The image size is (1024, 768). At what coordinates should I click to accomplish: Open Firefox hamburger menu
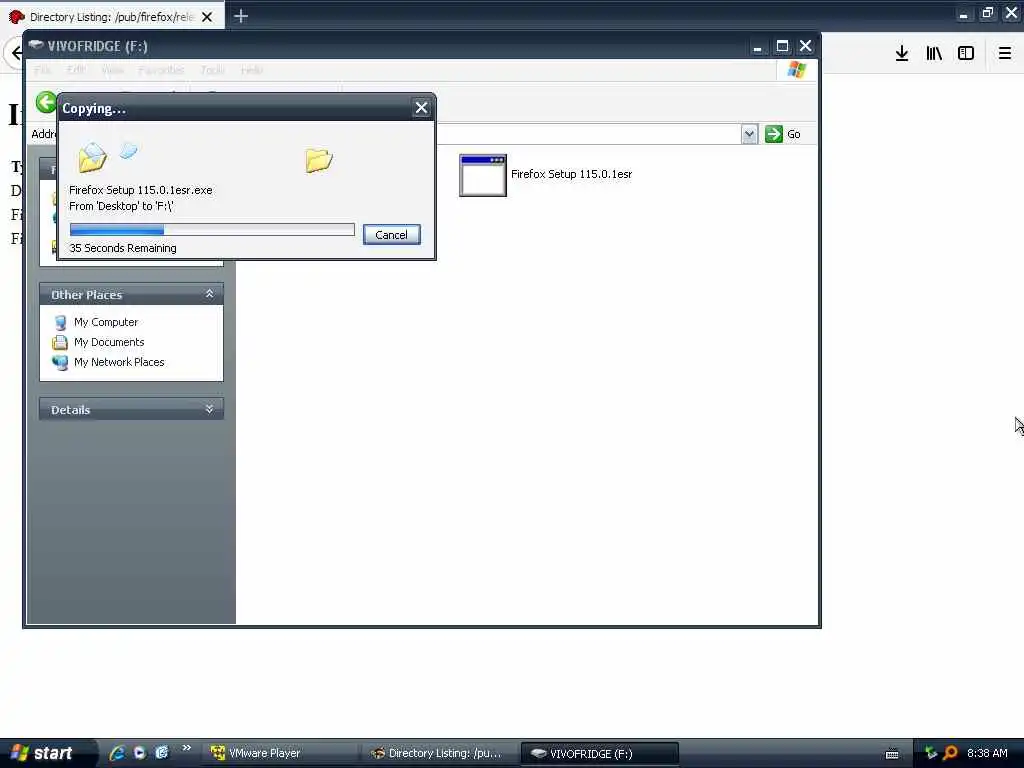pyautogui.click(x=1005, y=53)
